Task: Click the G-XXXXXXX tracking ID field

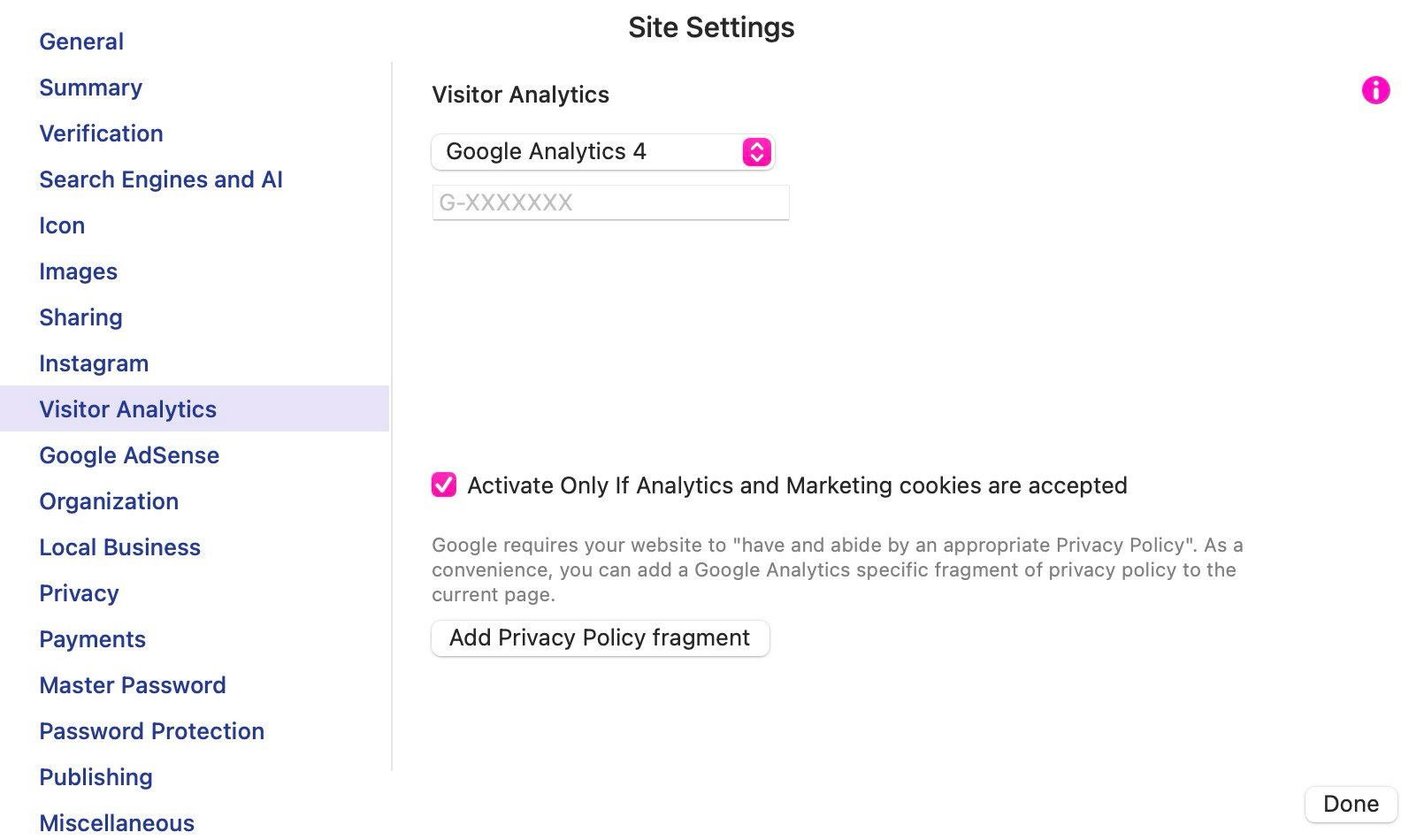Action: (x=610, y=202)
